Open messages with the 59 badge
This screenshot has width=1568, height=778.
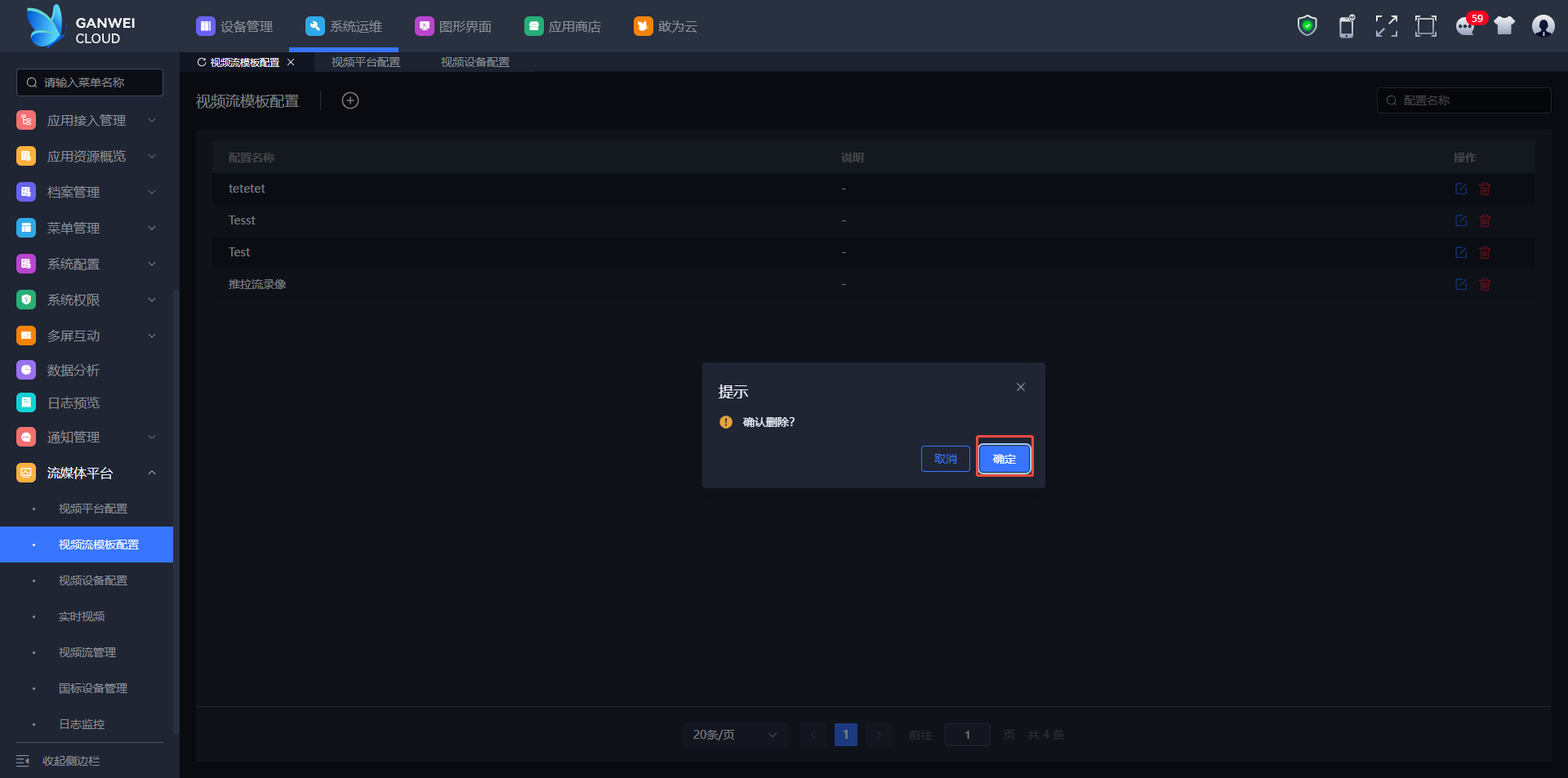point(1467,26)
